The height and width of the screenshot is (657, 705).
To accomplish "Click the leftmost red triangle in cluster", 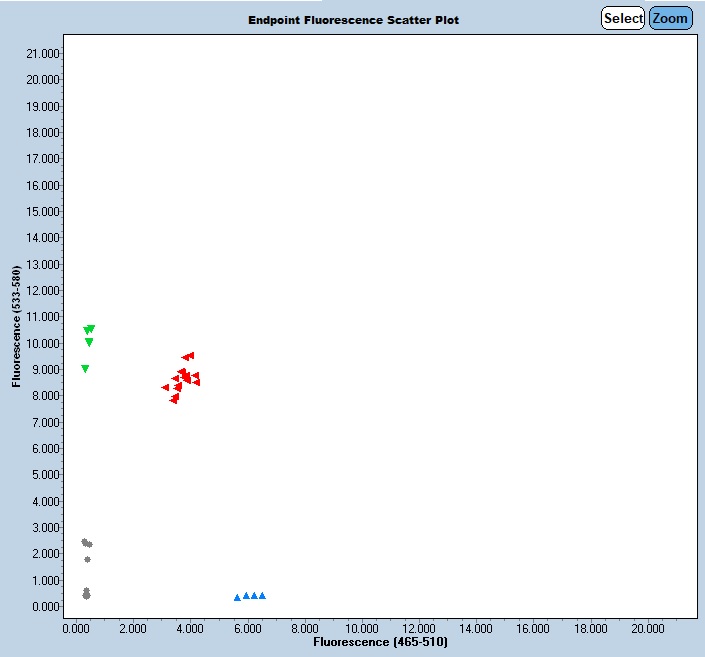I will tap(166, 387).
